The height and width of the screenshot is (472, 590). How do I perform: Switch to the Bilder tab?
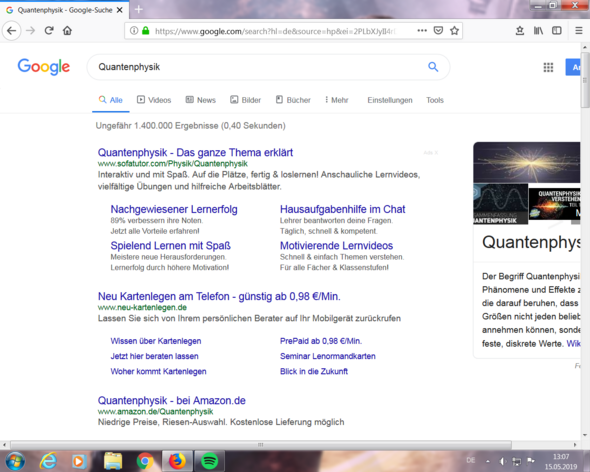[x=246, y=100]
